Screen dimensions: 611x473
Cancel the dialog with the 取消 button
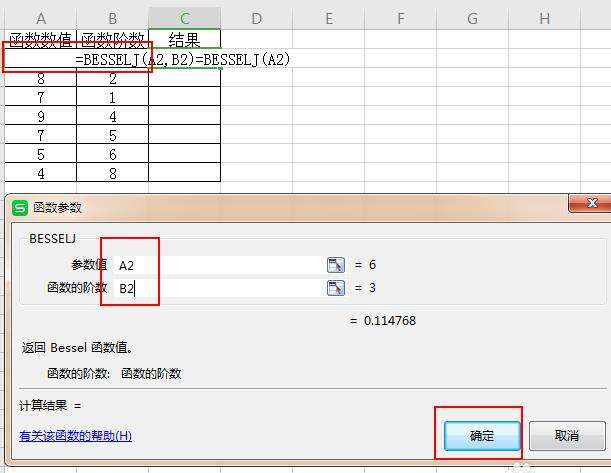[567, 436]
